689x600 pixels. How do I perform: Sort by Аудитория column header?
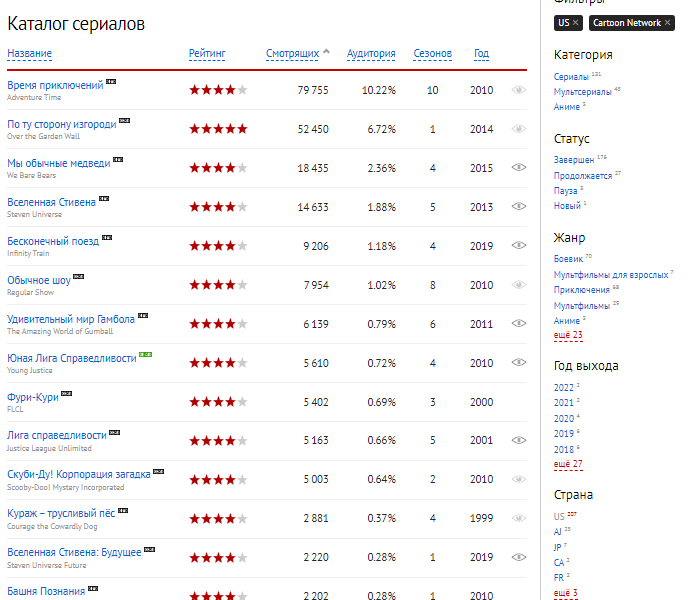371,54
